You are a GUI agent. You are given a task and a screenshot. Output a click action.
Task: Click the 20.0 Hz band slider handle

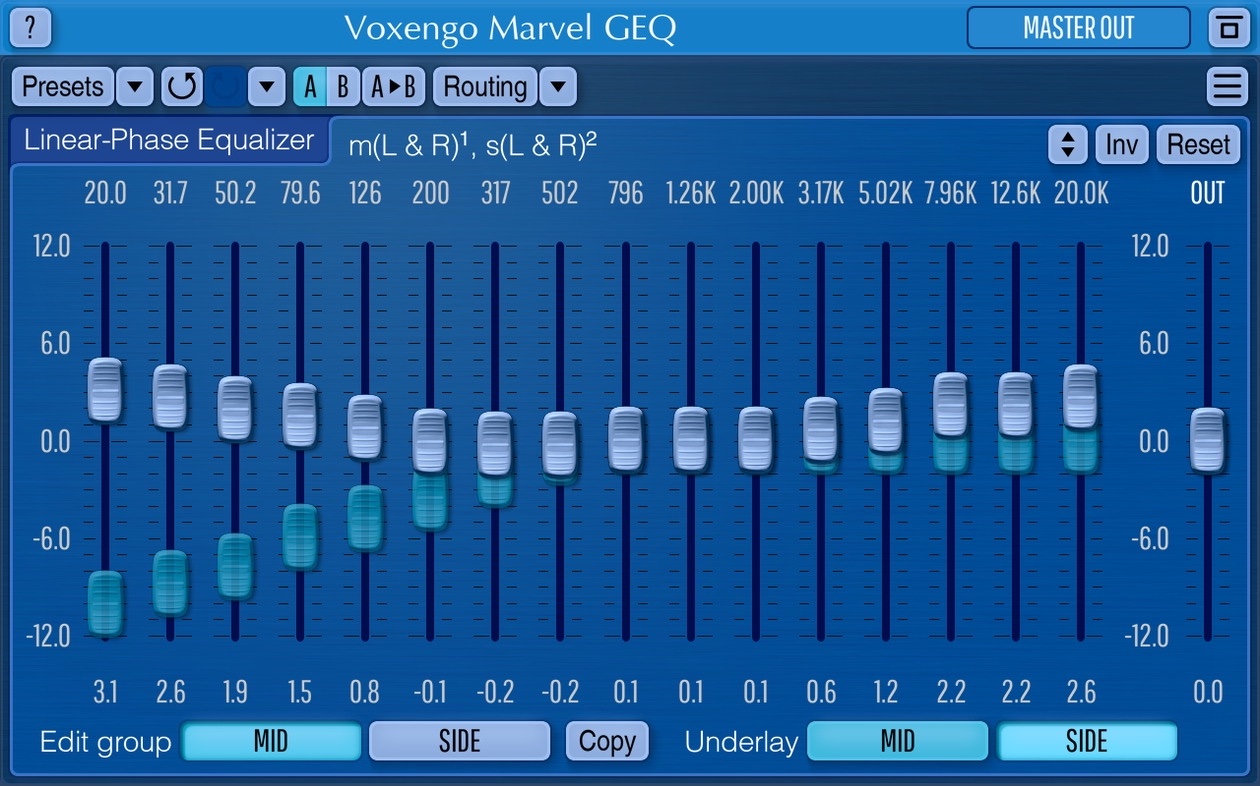click(105, 391)
